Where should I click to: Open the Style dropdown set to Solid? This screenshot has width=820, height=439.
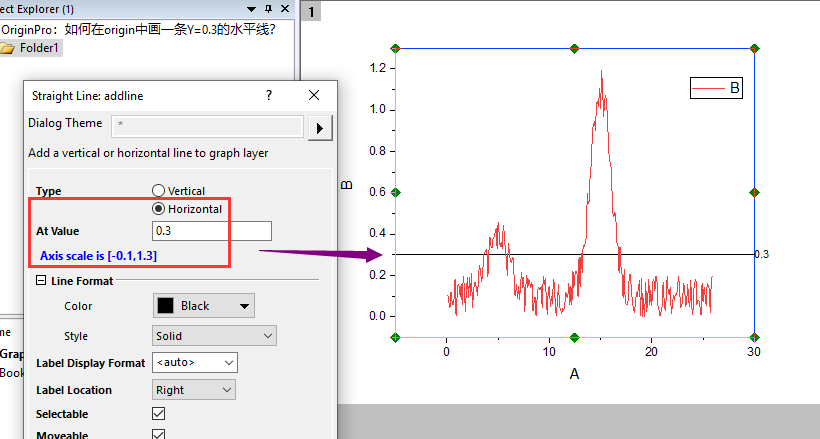pos(214,336)
